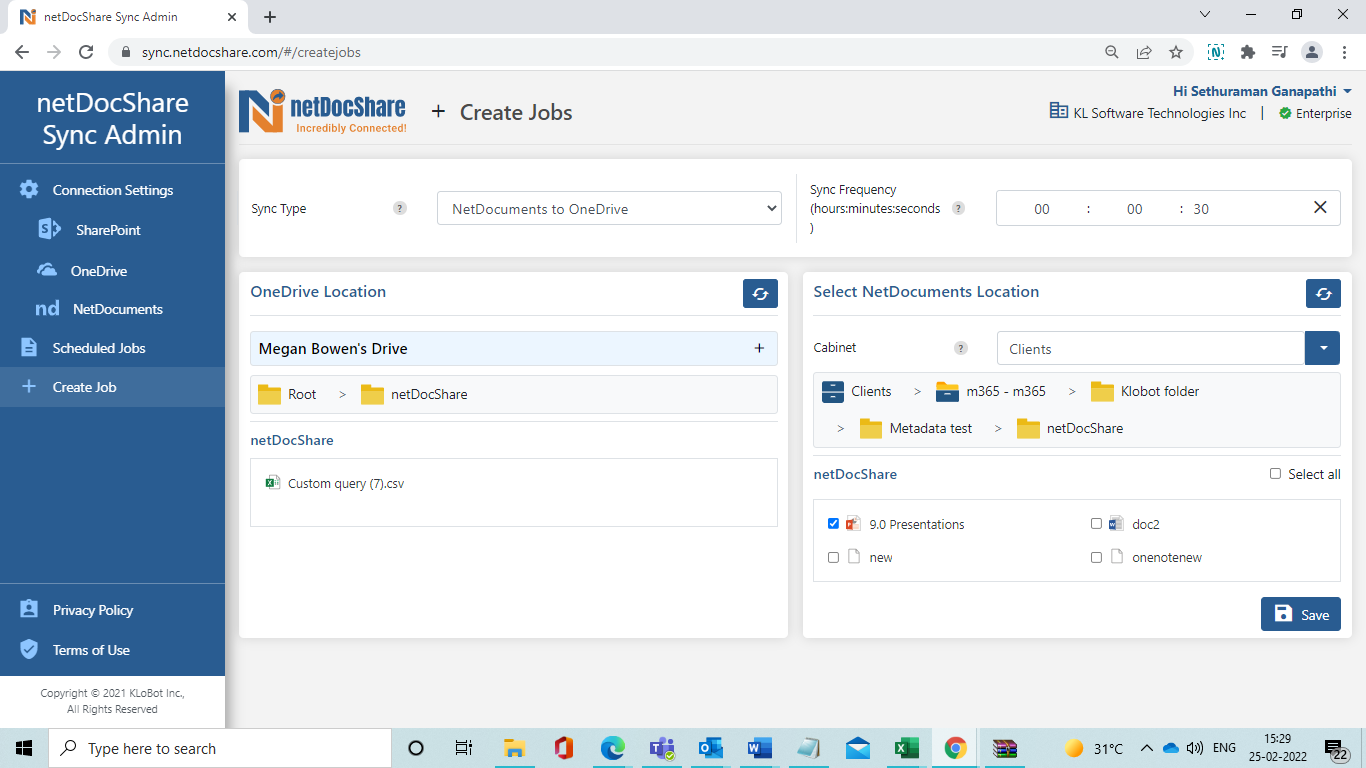Click the Save button
This screenshot has height=768, width=1366.
(x=1300, y=614)
